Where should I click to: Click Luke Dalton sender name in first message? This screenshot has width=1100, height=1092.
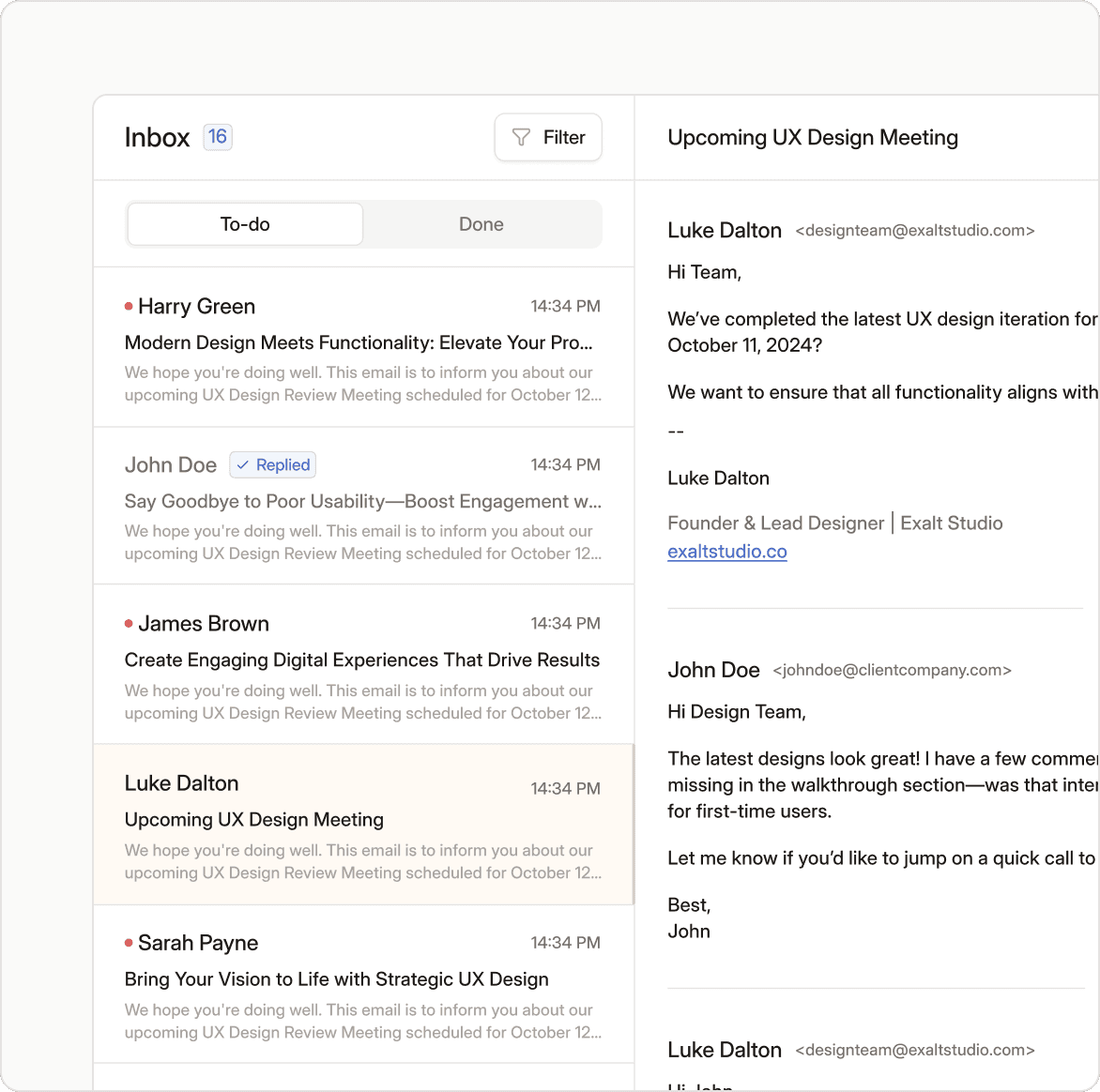724,231
